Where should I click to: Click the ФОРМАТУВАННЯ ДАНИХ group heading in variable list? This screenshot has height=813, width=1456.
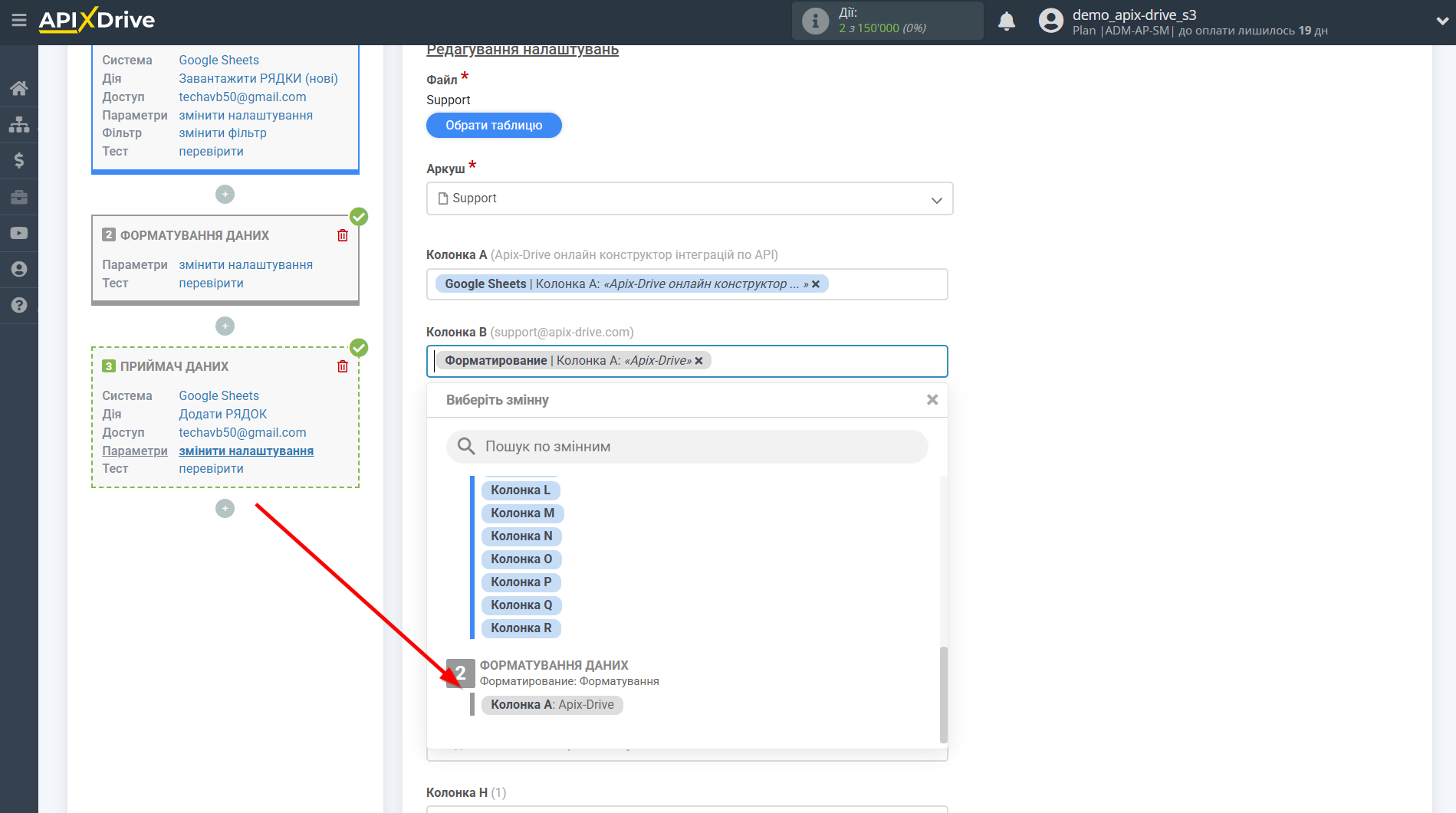click(x=554, y=666)
